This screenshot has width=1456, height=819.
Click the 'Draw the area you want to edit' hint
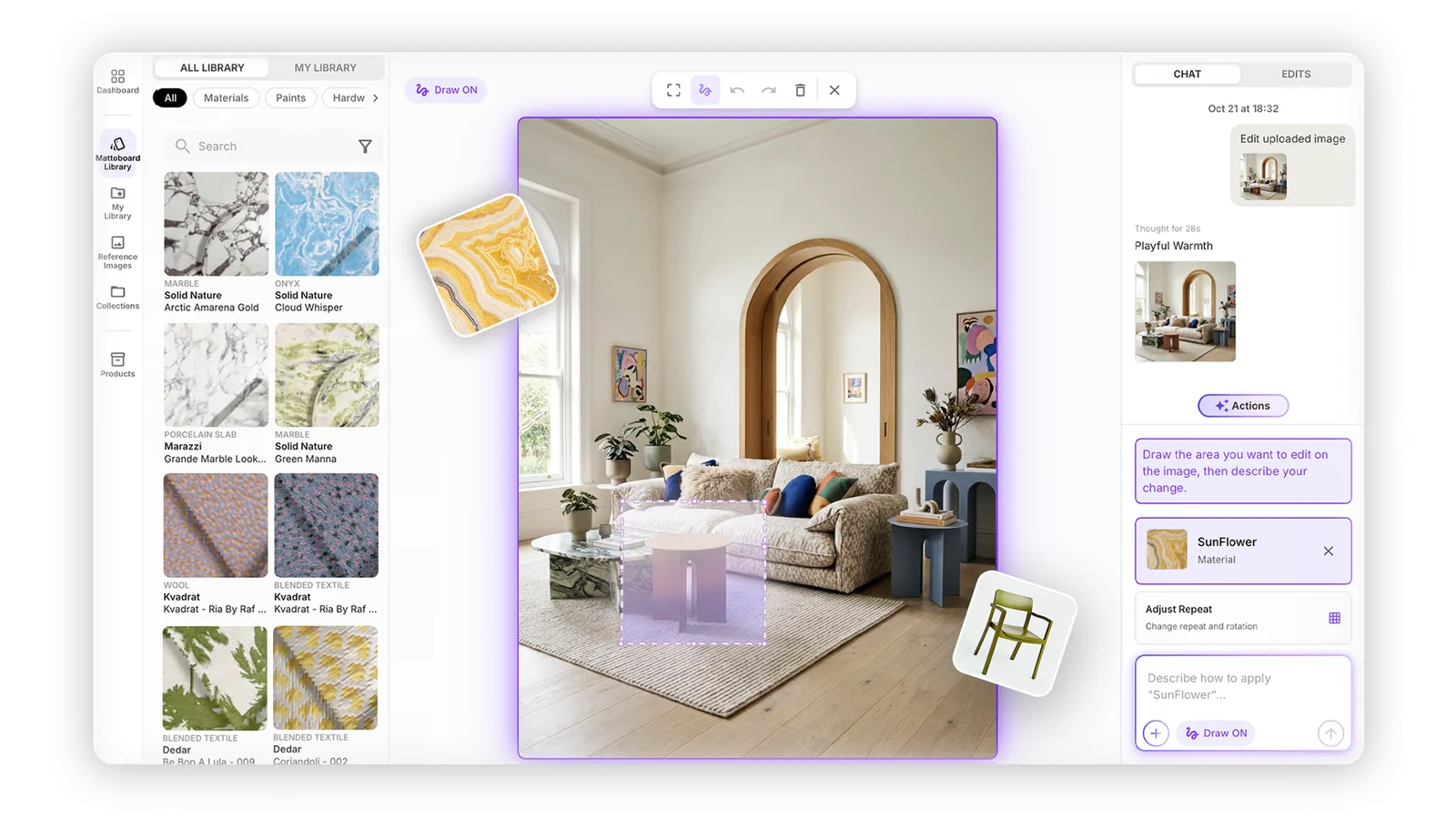(x=1242, y=471)
